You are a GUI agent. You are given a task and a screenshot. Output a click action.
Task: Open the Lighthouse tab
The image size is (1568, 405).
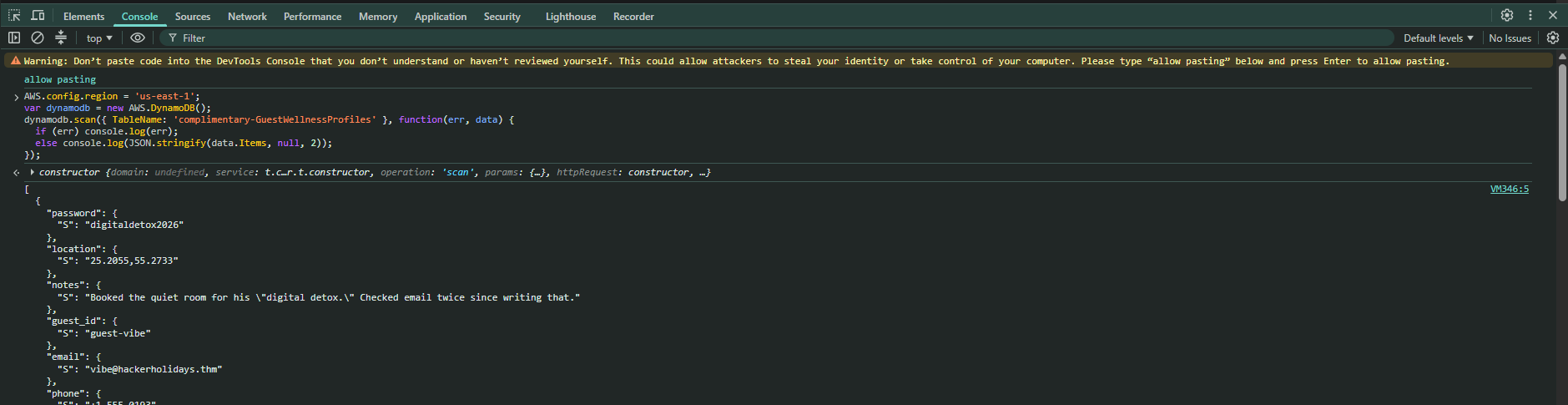point(571,17)
